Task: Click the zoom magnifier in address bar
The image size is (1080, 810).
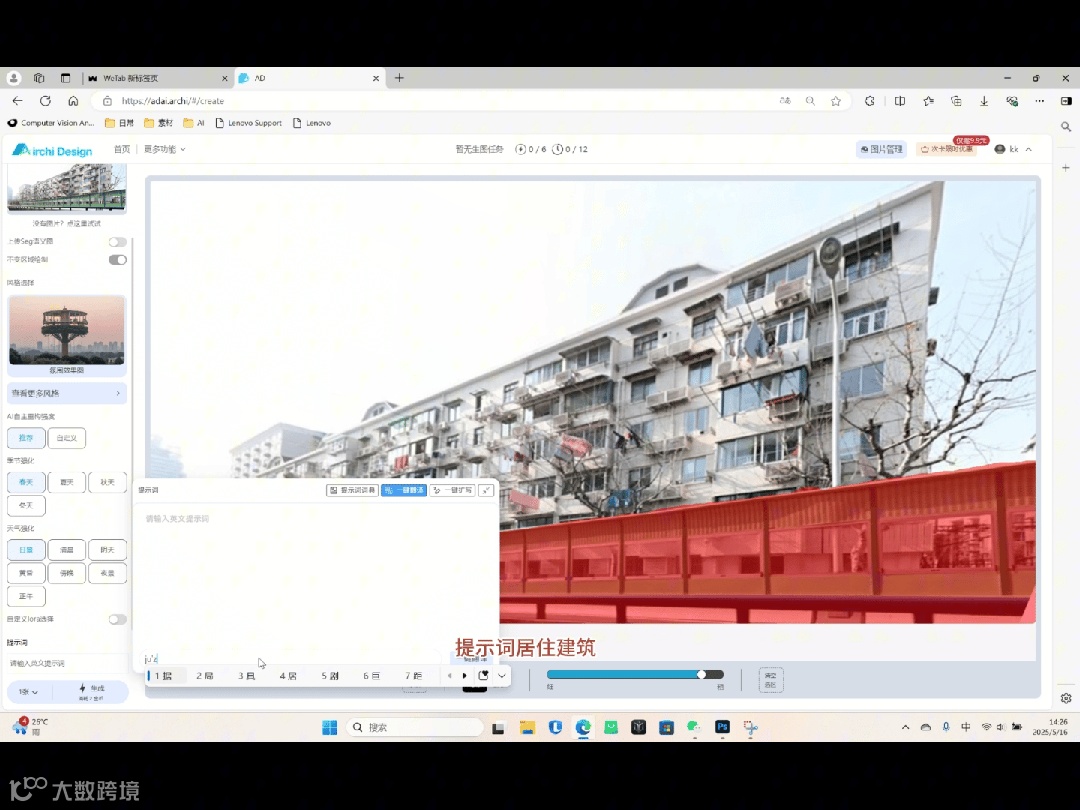Action: (x=810, y=101)
